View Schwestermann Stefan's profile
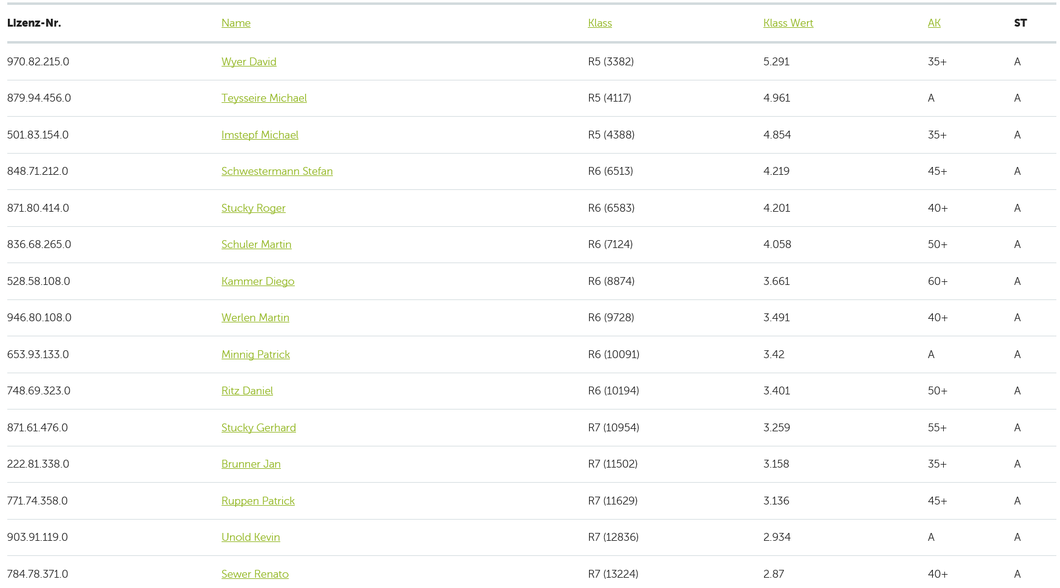 point(277,171)
